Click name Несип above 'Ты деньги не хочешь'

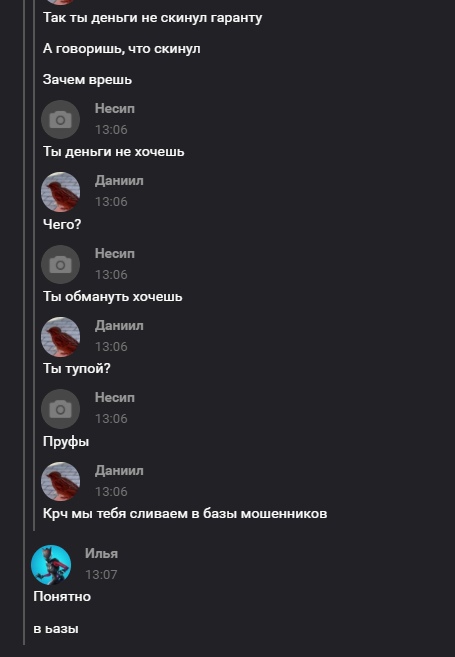pyautogui.click(x=115, y=109)
